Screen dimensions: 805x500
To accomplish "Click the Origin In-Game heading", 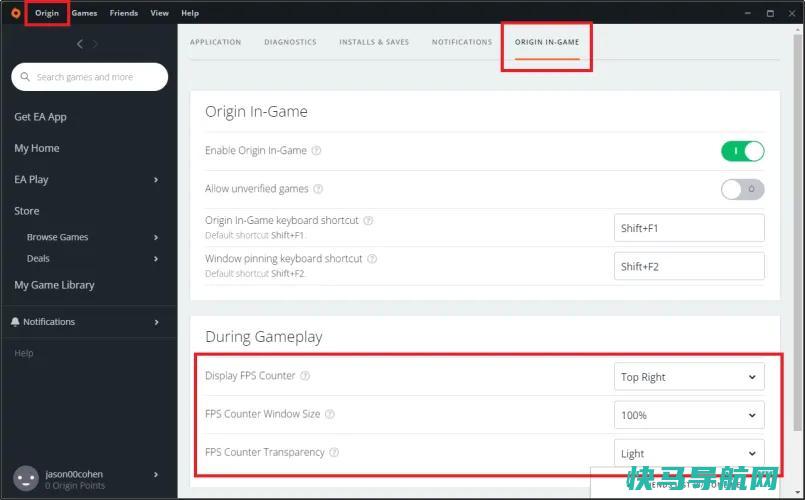I will tap(256, 111).
